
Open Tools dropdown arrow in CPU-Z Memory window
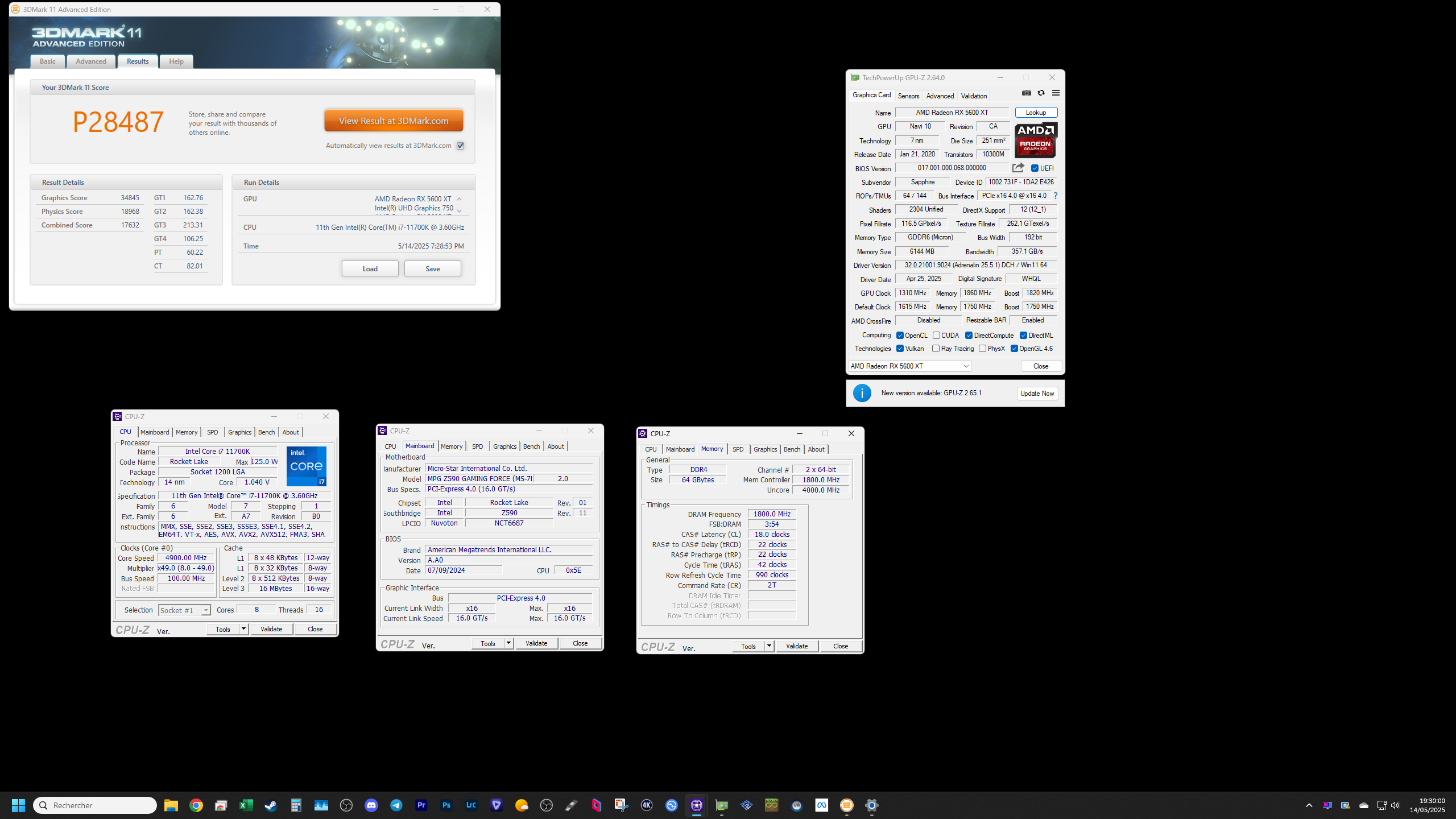(x=769, y=646)
